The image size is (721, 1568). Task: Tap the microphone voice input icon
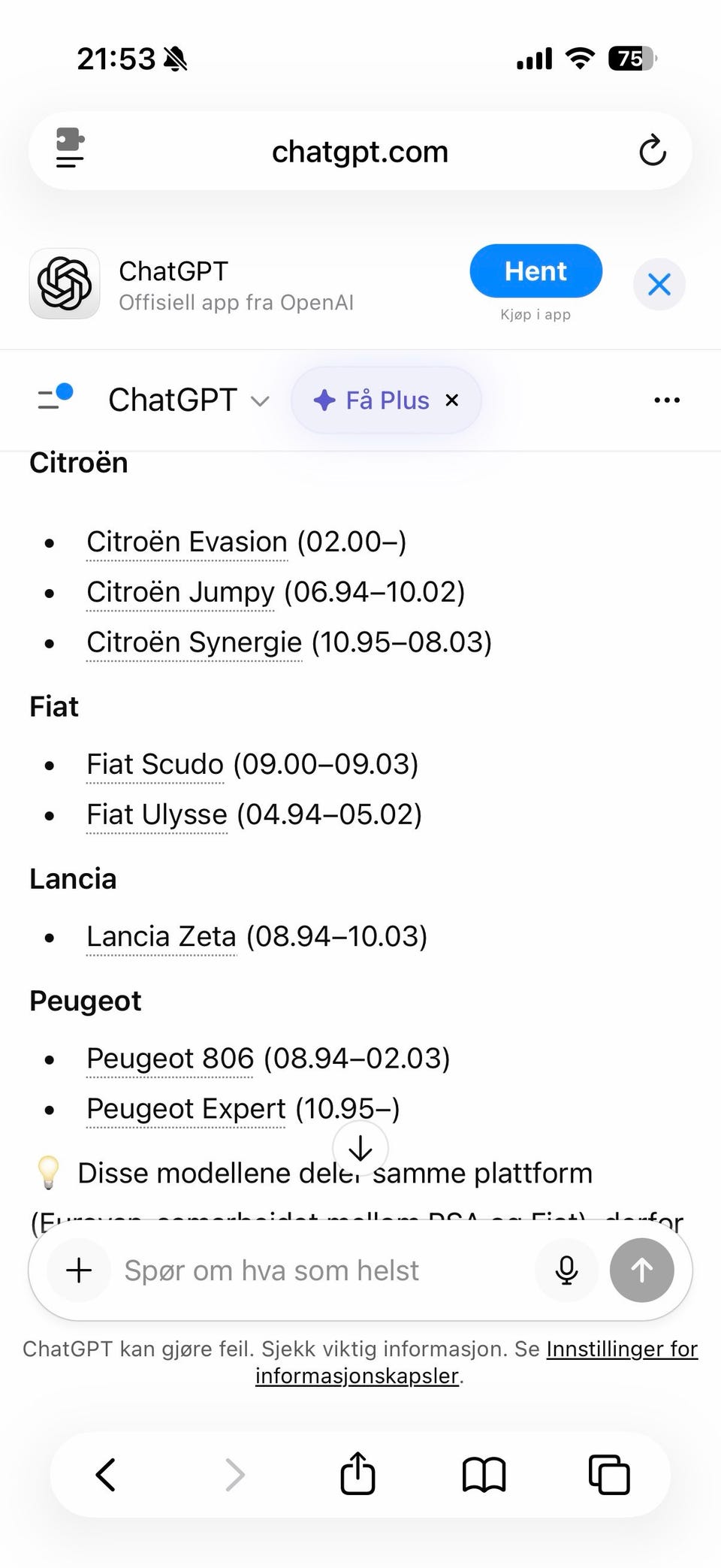coord(566,1270)
